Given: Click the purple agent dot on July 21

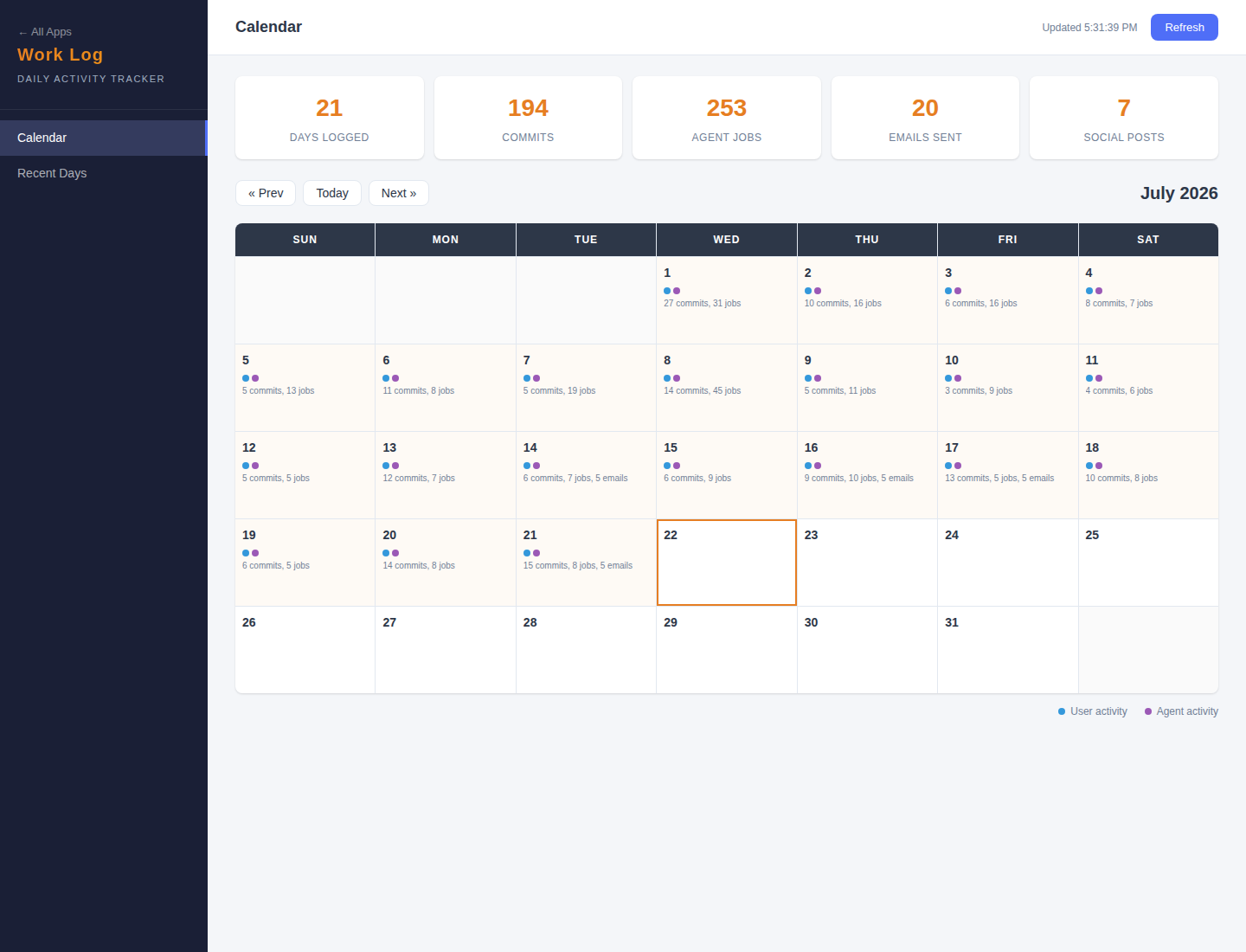Looking at the screenshot, I should [536, 553].
